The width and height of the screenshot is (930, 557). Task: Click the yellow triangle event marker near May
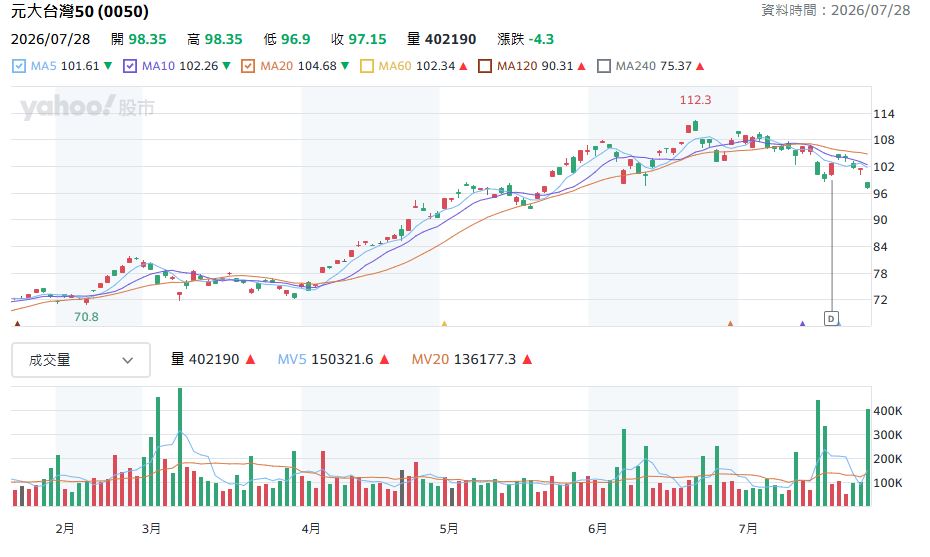click(444, 323)
